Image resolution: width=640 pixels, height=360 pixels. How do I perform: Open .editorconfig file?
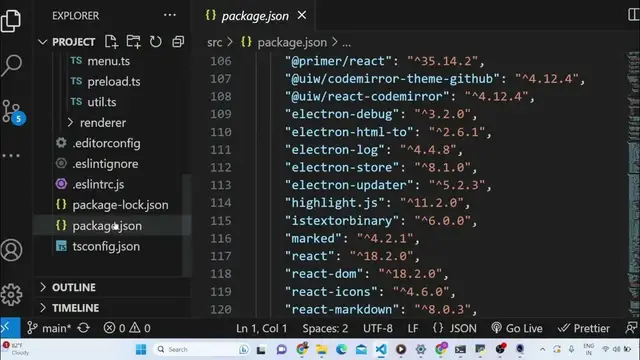pos(106,143)
